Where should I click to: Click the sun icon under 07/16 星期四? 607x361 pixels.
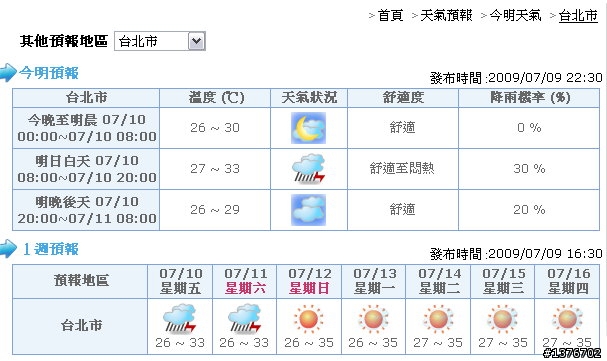tap(568, 319)
